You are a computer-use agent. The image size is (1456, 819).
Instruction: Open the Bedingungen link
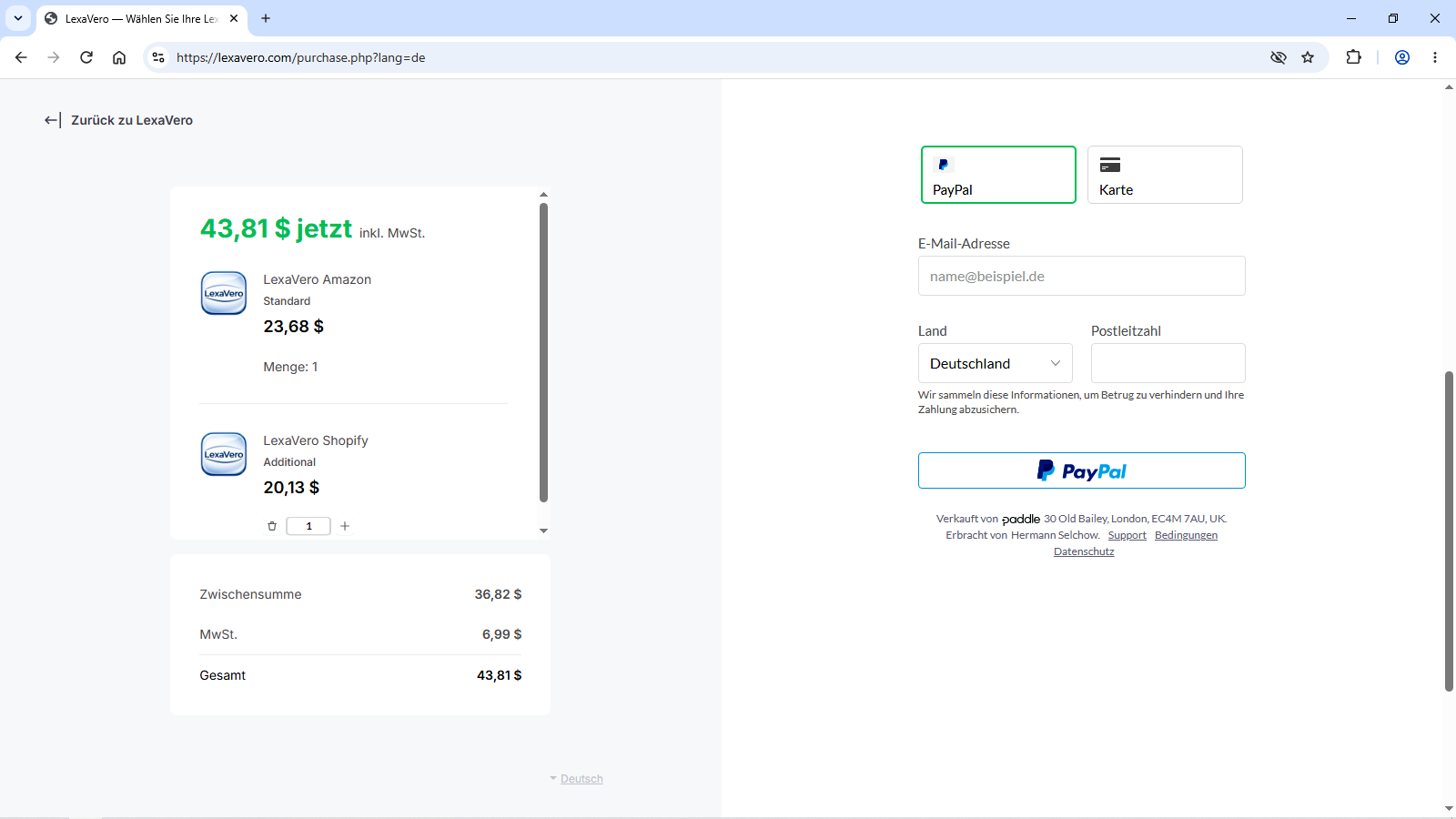tap(1186, 535)
